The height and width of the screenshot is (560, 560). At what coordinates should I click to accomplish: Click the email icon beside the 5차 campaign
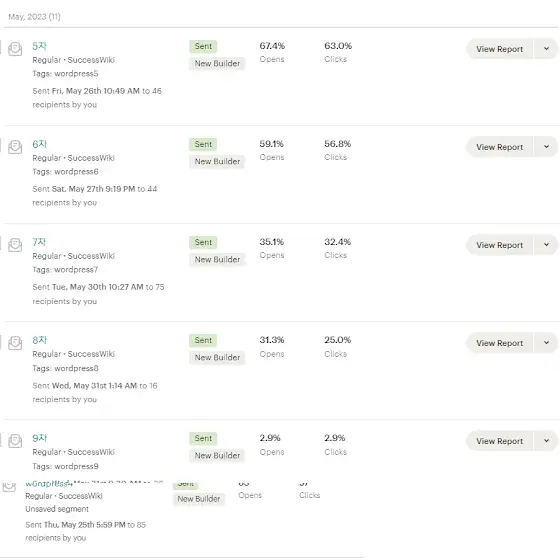15,49
